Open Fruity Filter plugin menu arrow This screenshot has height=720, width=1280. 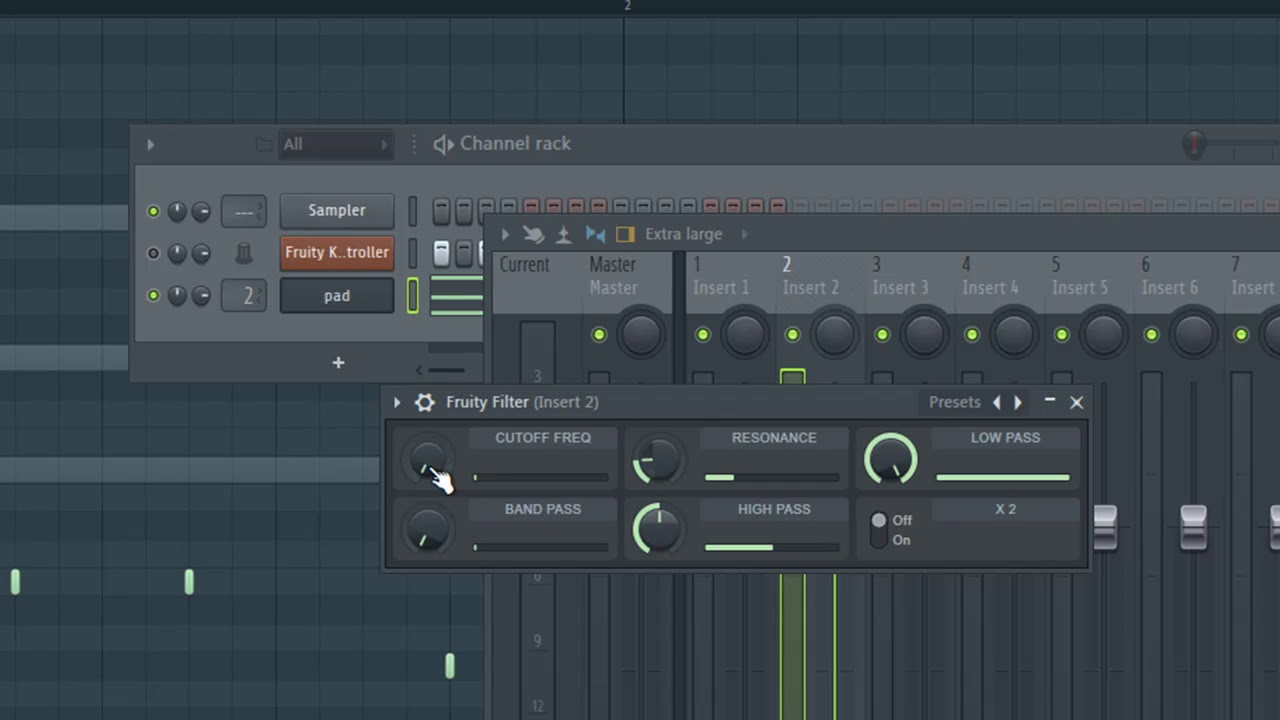tap(397, 402)
